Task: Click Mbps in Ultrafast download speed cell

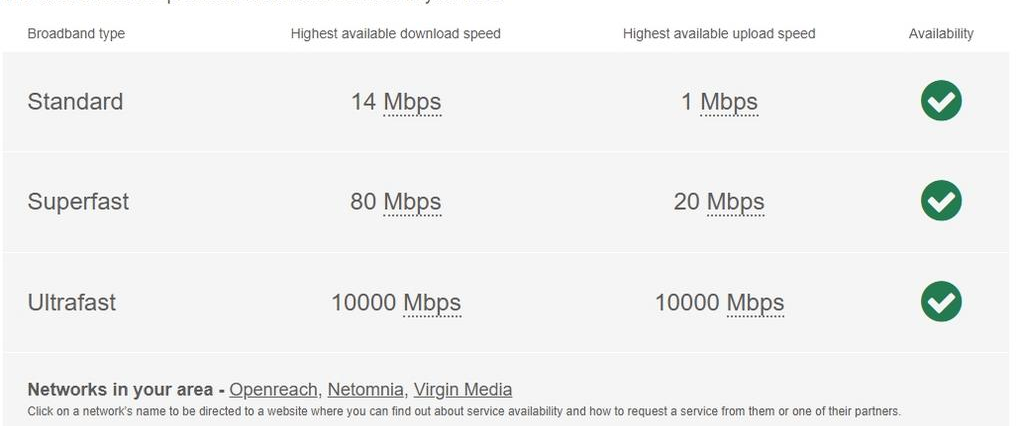Action: (432, 302)
